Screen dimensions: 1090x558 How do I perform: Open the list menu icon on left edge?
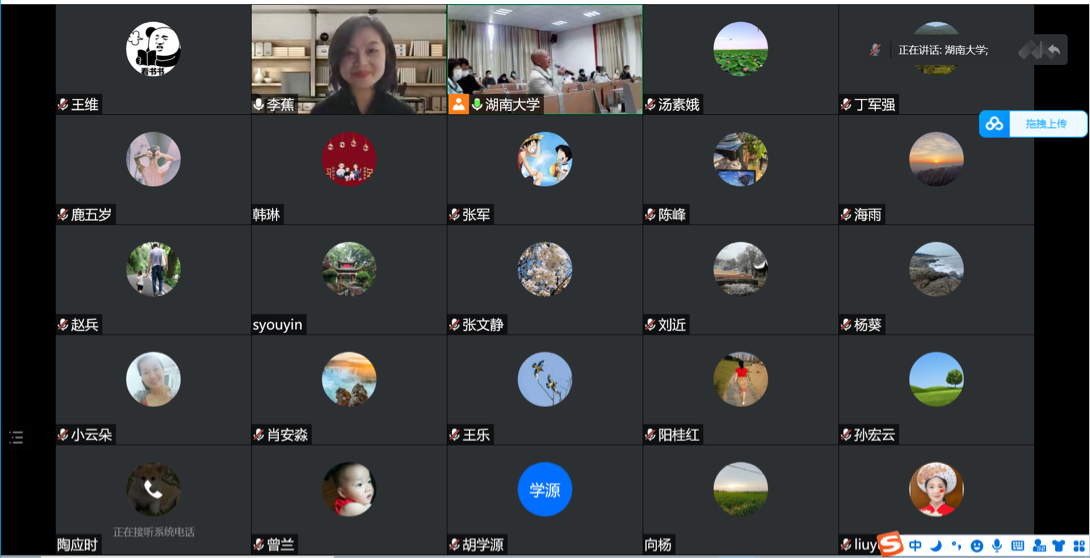click(16, 437)
